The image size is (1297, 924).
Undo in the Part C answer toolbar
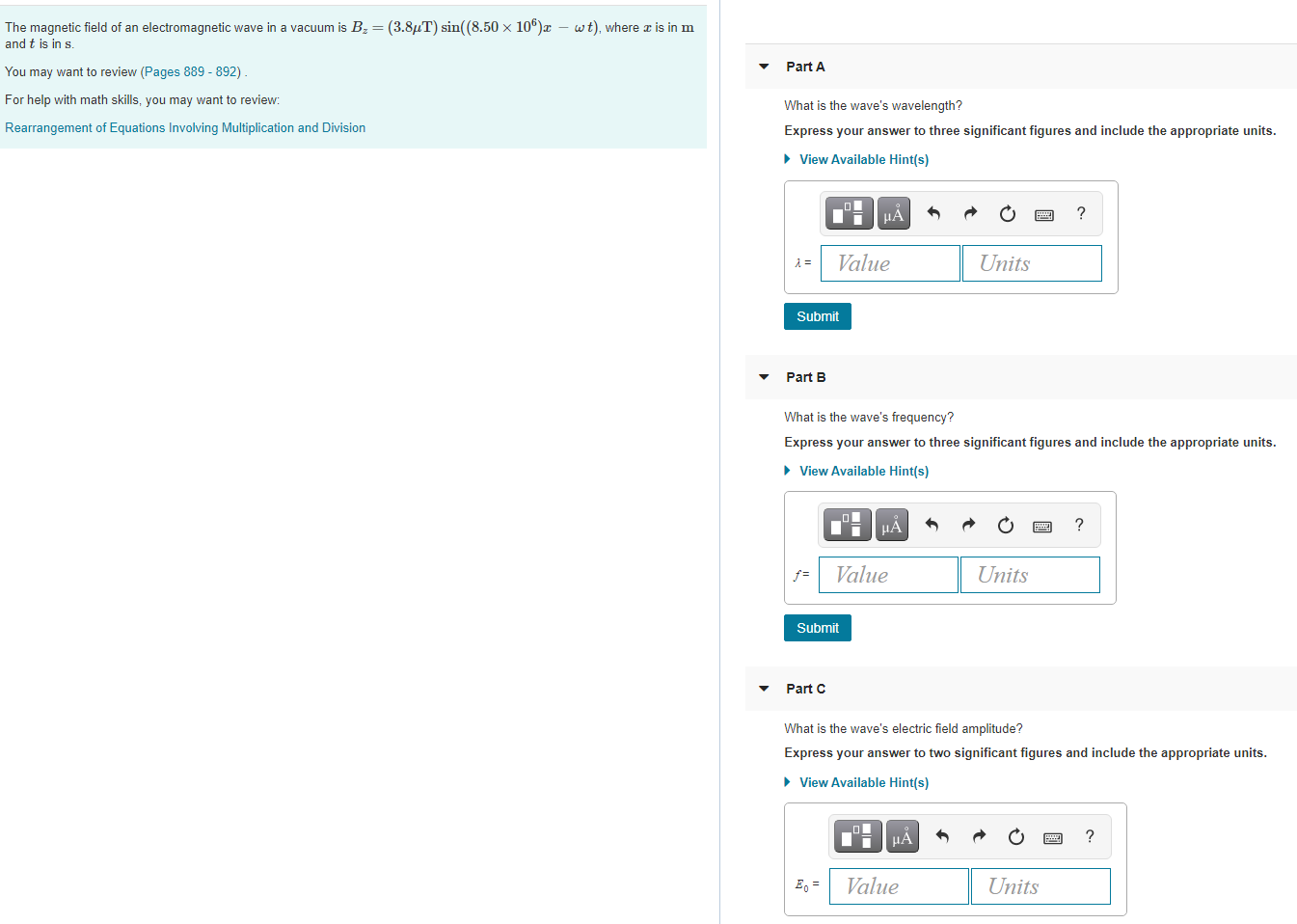(942, 836)
